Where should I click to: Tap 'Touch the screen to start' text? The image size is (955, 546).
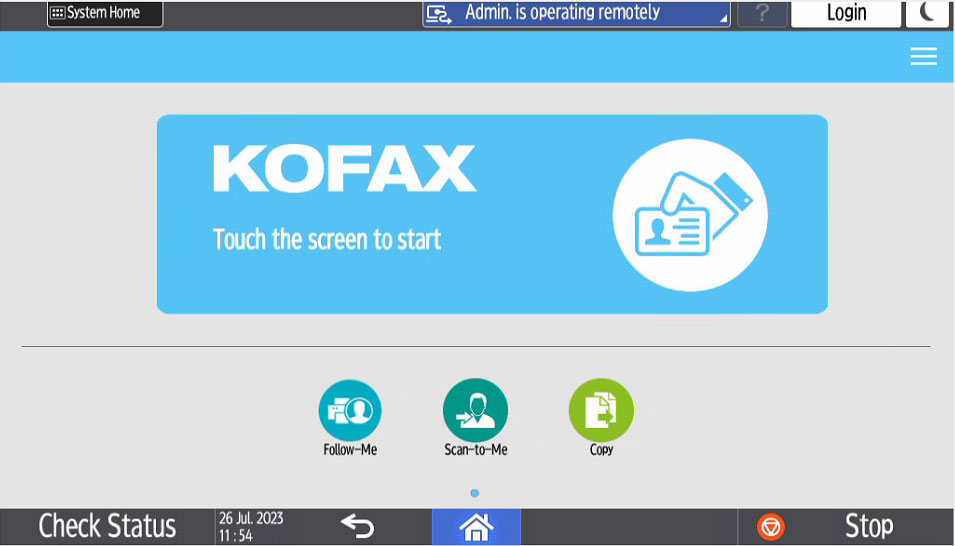tap(327, 239)
